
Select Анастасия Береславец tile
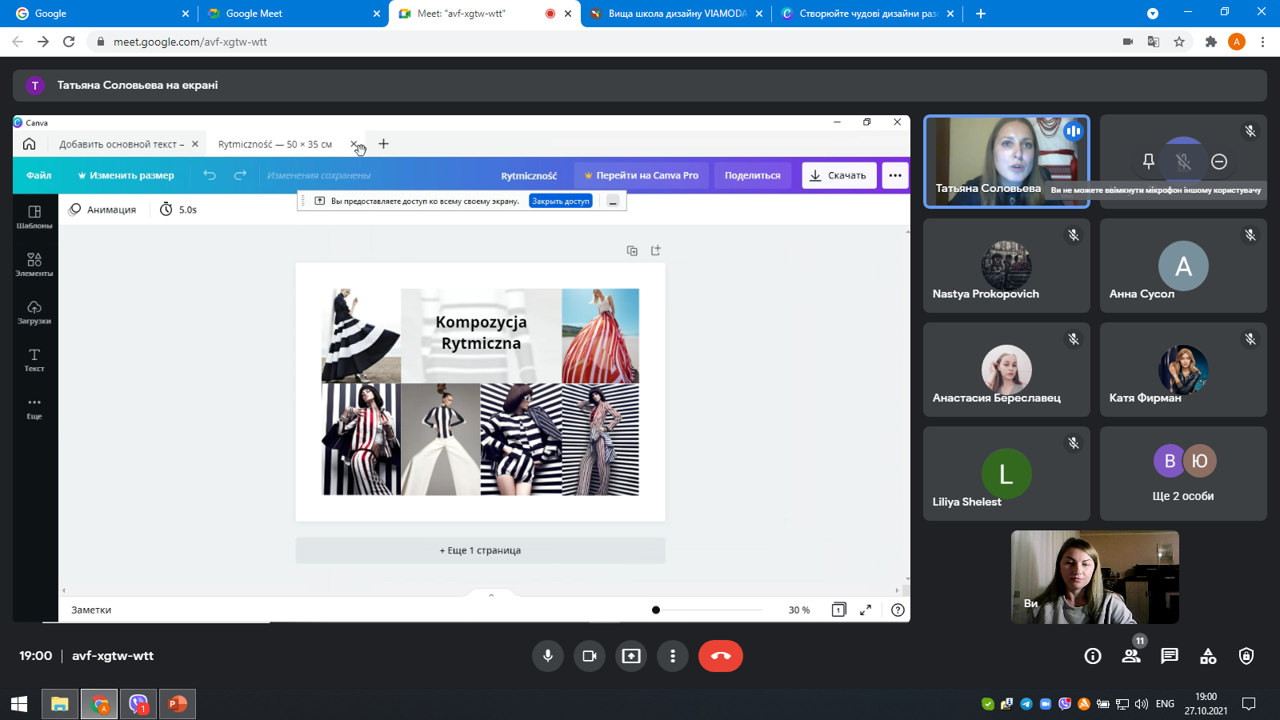(x=1006, y=369)
